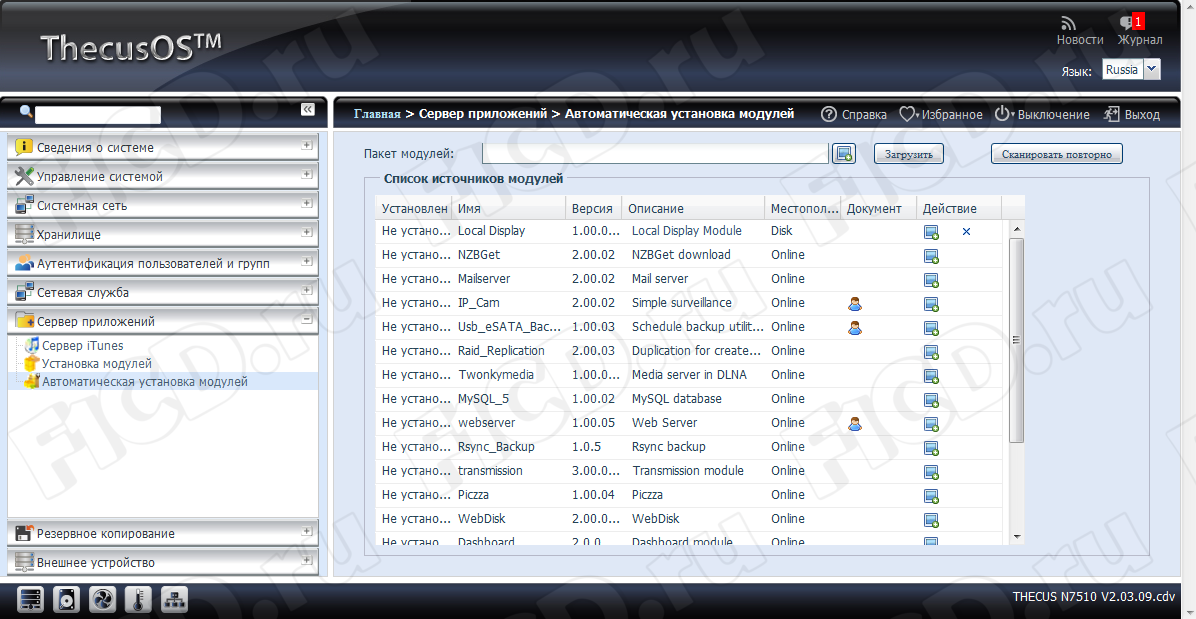This screenshot has height=619, width=1196.
Task: Click the Пакет модулей file path field
Action: point(655,154)
